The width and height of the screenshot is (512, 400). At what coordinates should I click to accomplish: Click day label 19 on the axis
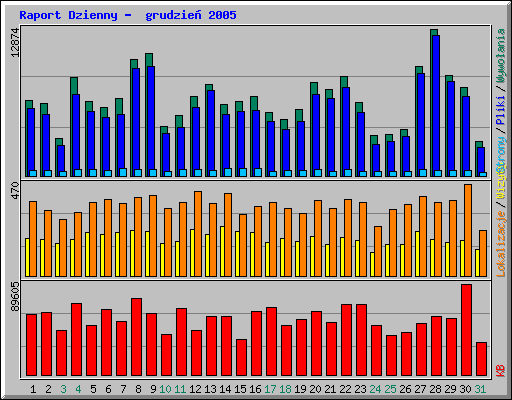point(300,389)
